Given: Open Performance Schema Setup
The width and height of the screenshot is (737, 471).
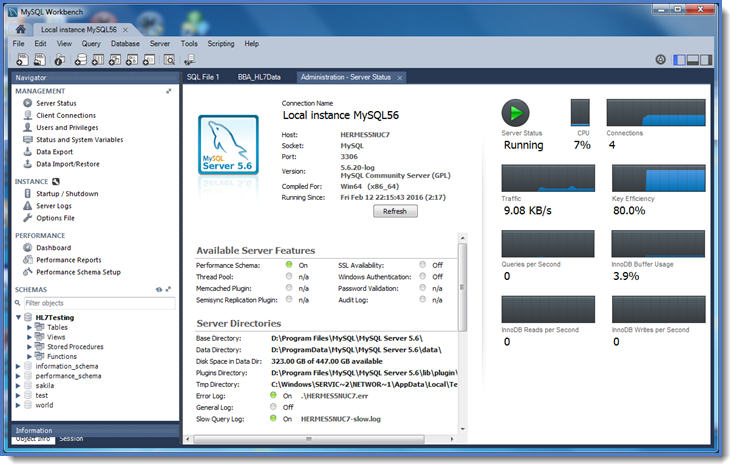Looking at the screenshot, I should [78, 272].
